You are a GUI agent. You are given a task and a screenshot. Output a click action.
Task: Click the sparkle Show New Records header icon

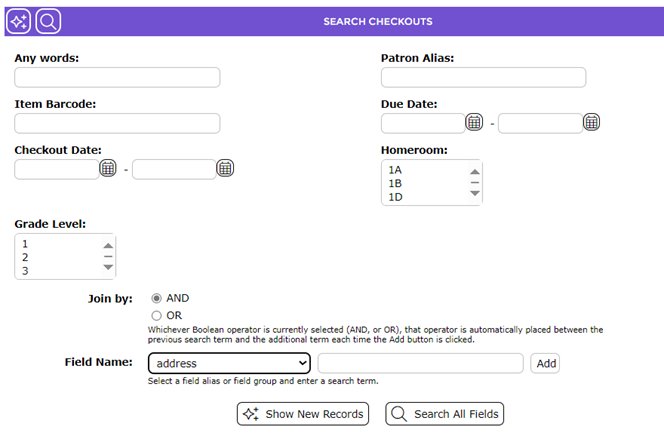pos(18,21)
